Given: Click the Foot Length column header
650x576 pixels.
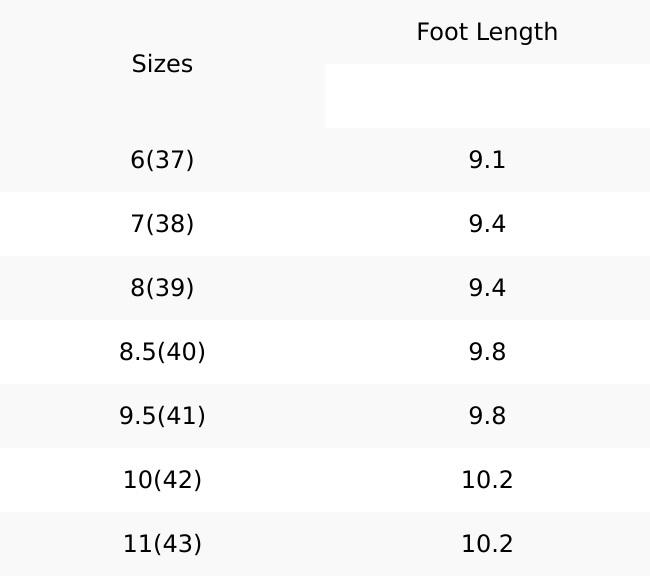Looking at the screenshot, I should click(x=487, y=32).
